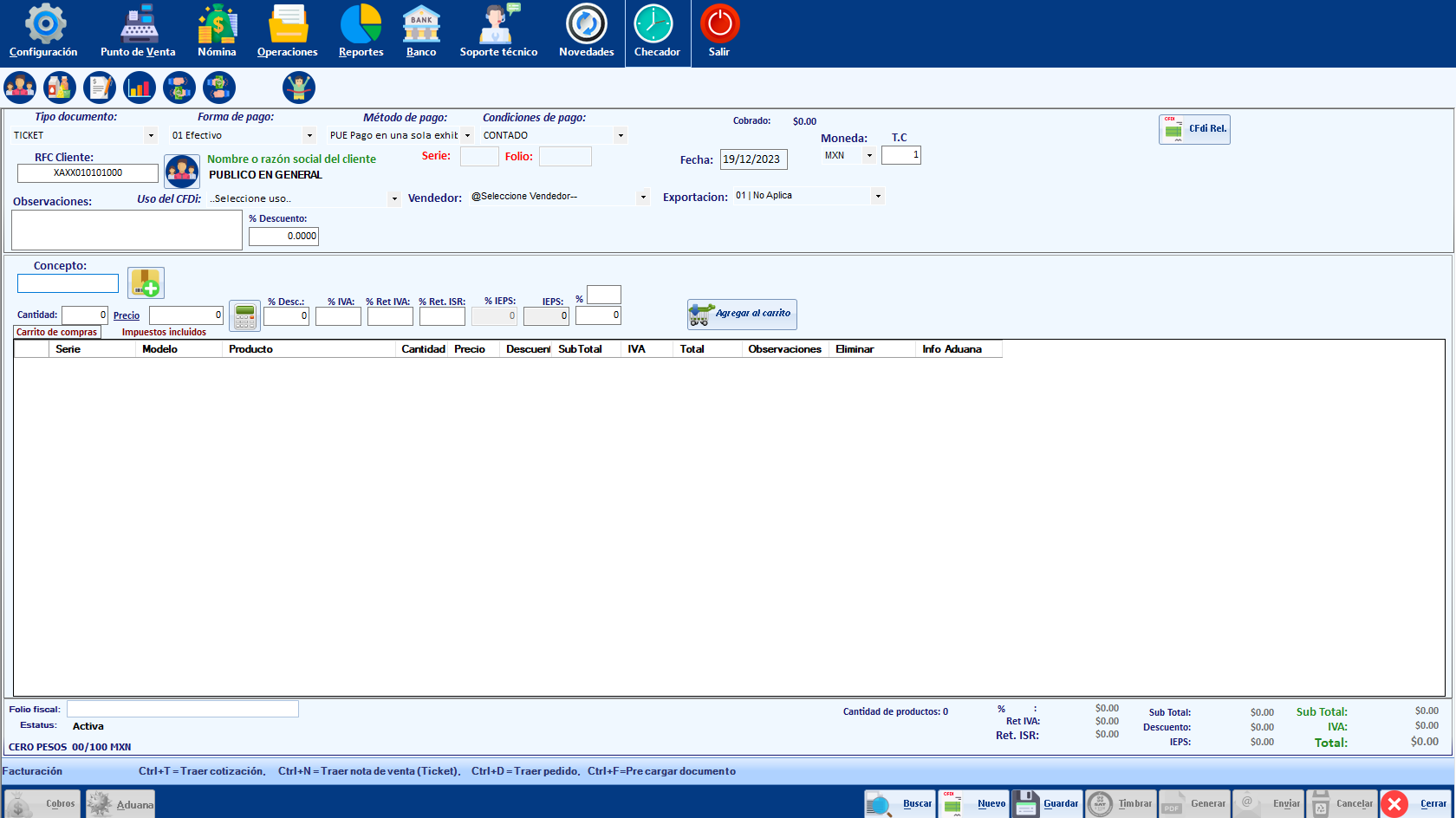Image resolution: width=1456 pixels, height=818 pixels.
Task: Open the Nómina money bag icon
Action: click(x=217, y=24)
